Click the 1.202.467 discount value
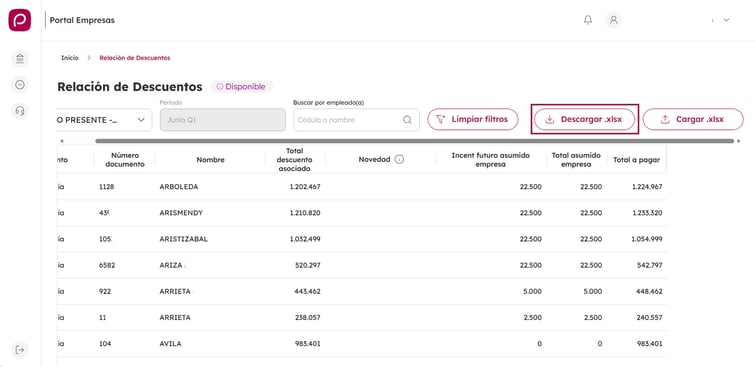This screenshot has width=755, height=367. tap(305, 187)
